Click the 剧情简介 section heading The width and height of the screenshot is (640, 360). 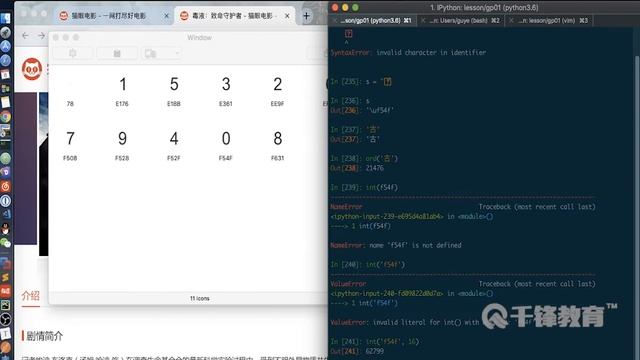click(x=44, y=336)
